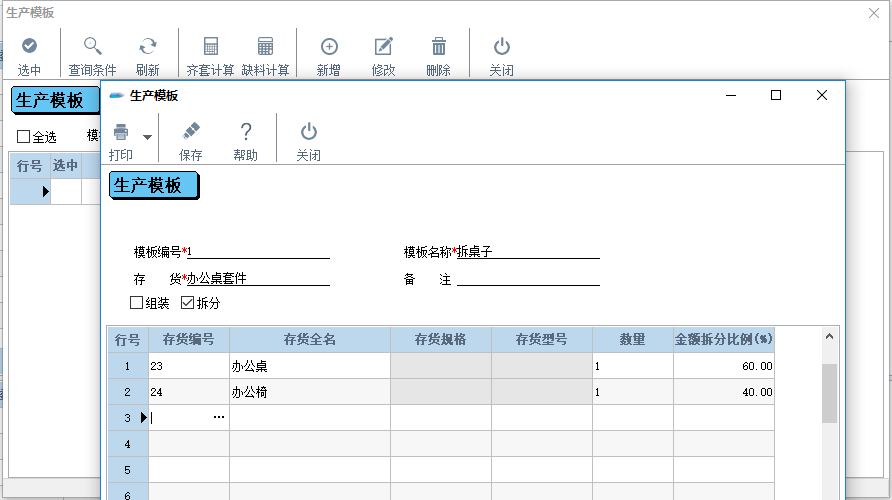The image size is (892, 500).
Task: Click 打印 printer icon in dialog
Action: [121, 132]
